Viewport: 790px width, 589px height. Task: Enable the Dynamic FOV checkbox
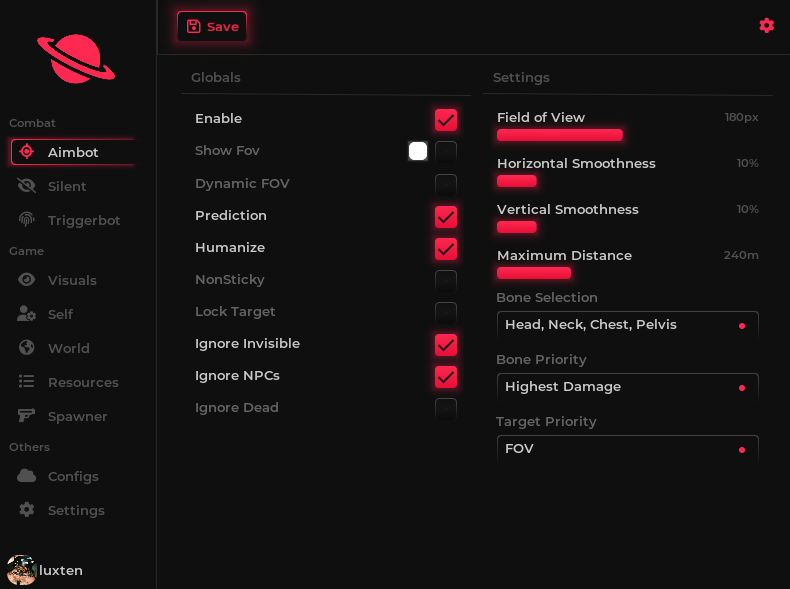(x=446, y=184)
